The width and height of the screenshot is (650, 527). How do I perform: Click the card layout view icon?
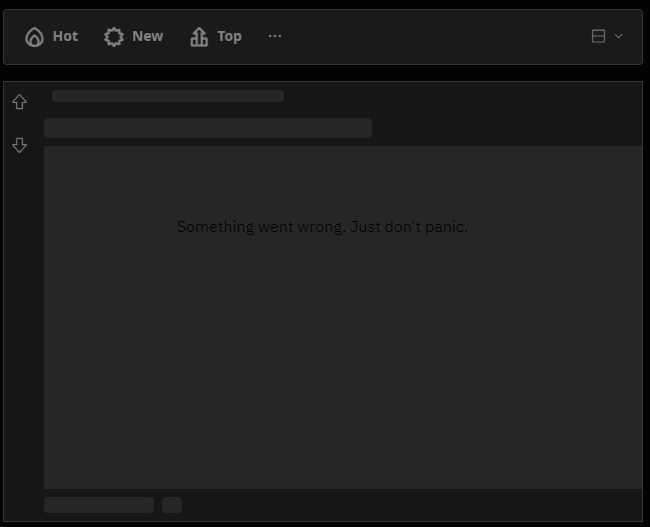click(x=598, y=36)
